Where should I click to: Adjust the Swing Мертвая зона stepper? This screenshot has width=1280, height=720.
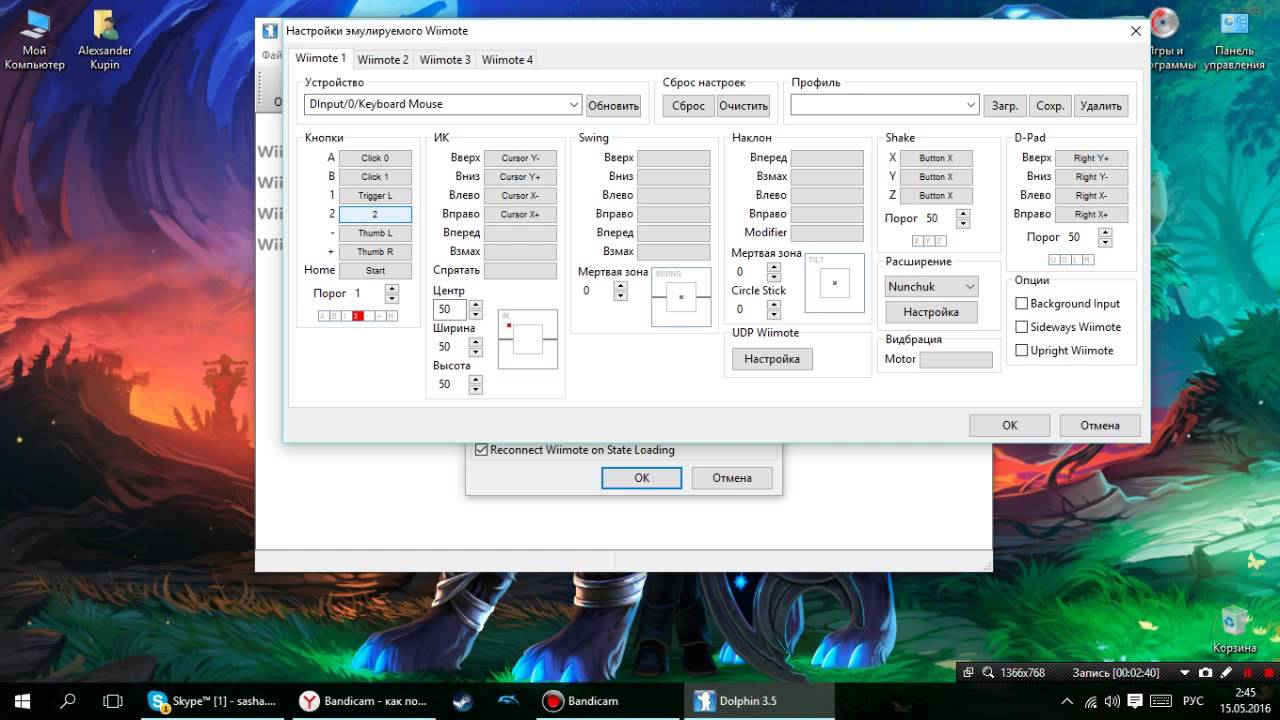coord(620,291)
